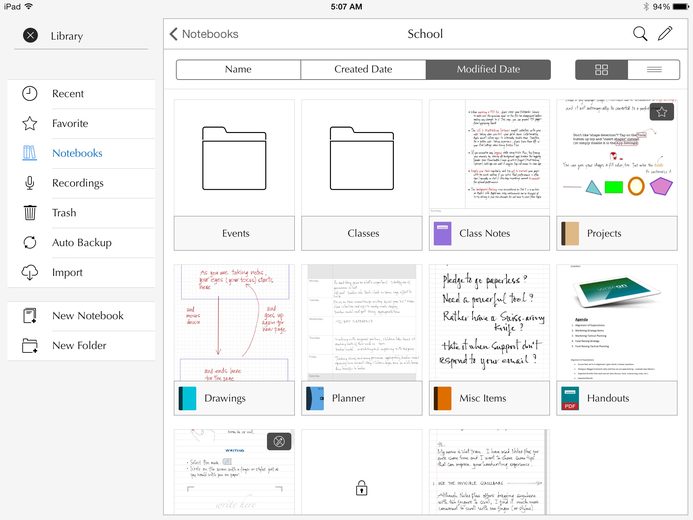Sort by Created Date
Viewport: 693px width, 520px height.
[363, 69]
